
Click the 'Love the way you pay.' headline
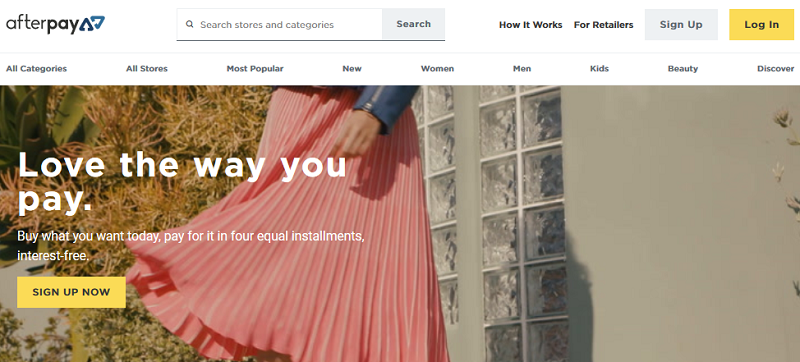[182, 182]
